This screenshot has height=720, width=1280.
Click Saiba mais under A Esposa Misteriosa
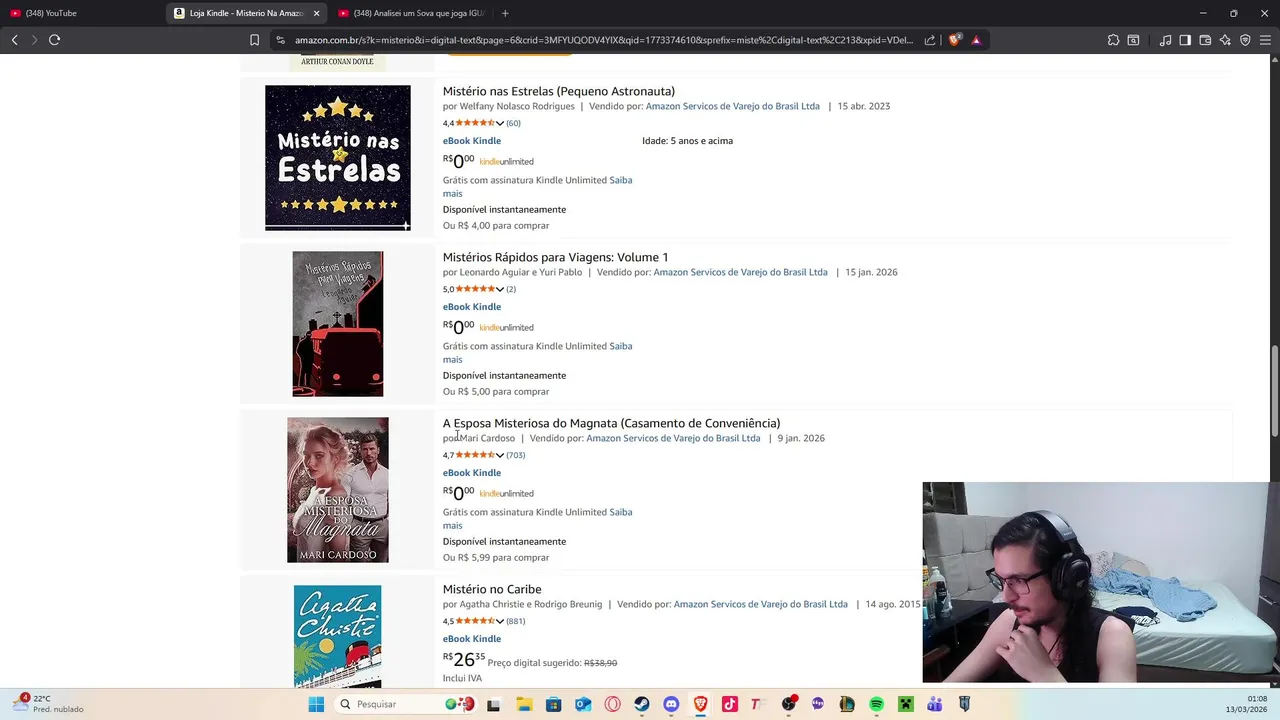coord(621,512)
